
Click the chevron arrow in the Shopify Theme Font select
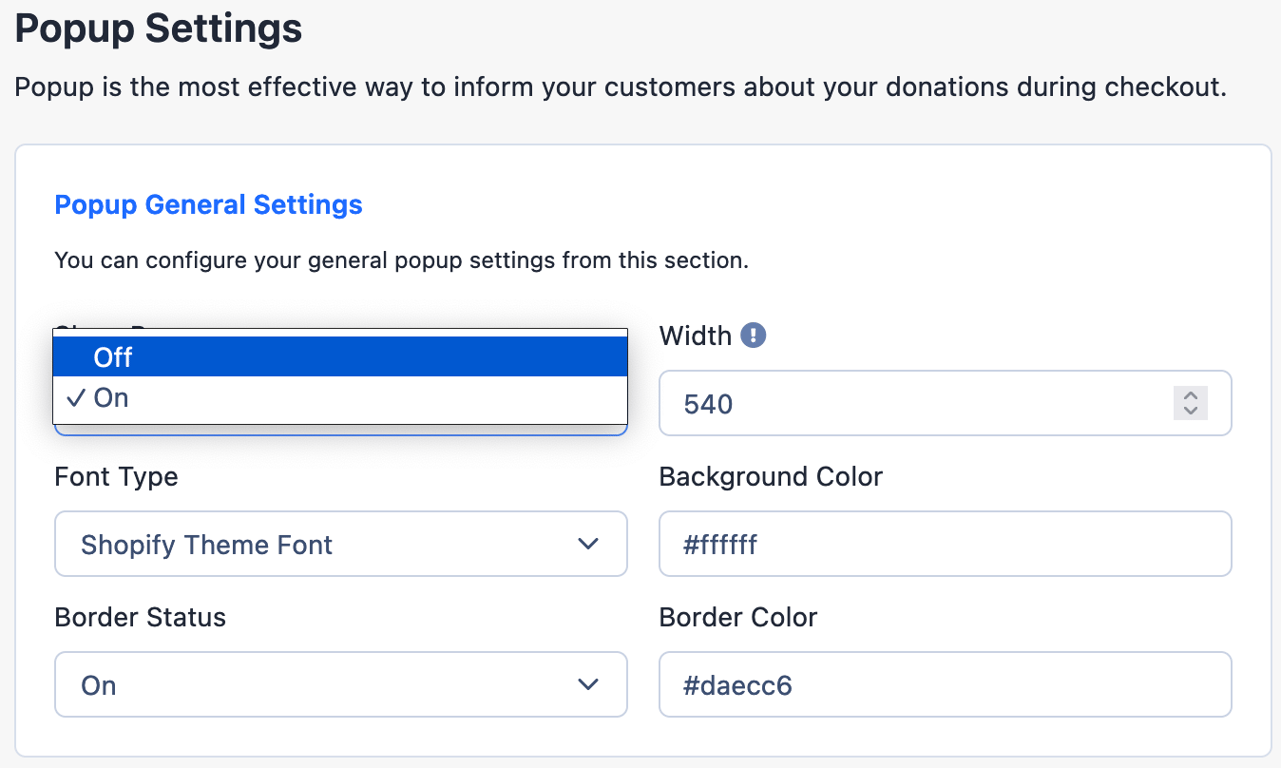pos(588,544)
